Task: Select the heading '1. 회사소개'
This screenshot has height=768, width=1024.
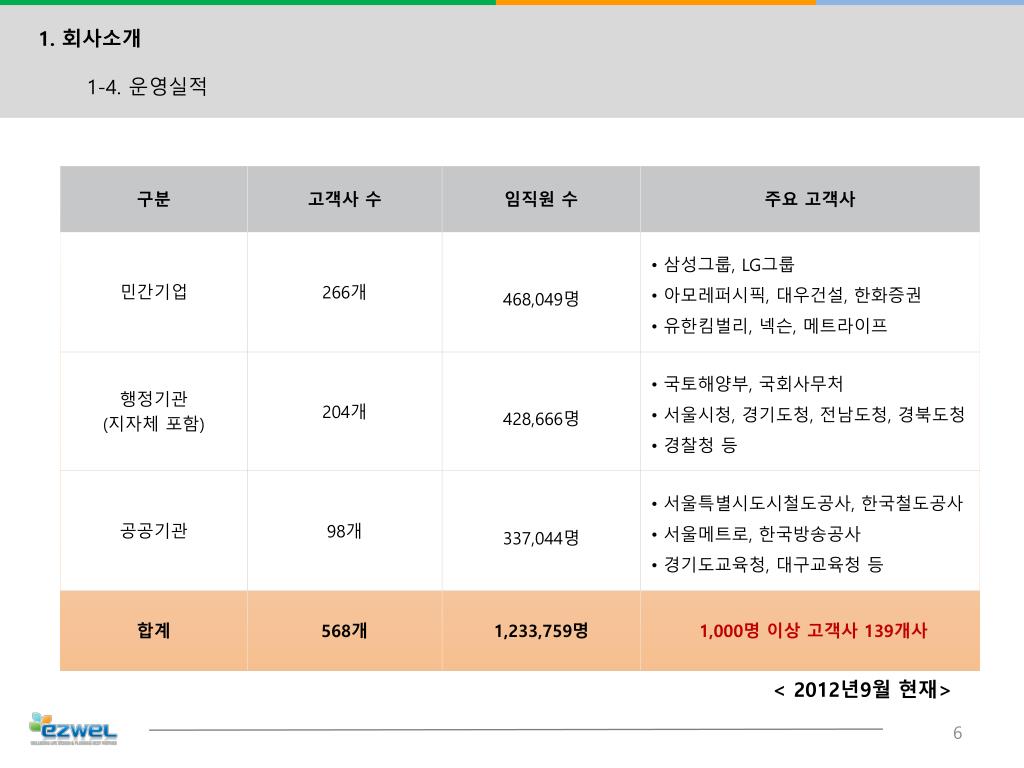Action: pos(89,38)
